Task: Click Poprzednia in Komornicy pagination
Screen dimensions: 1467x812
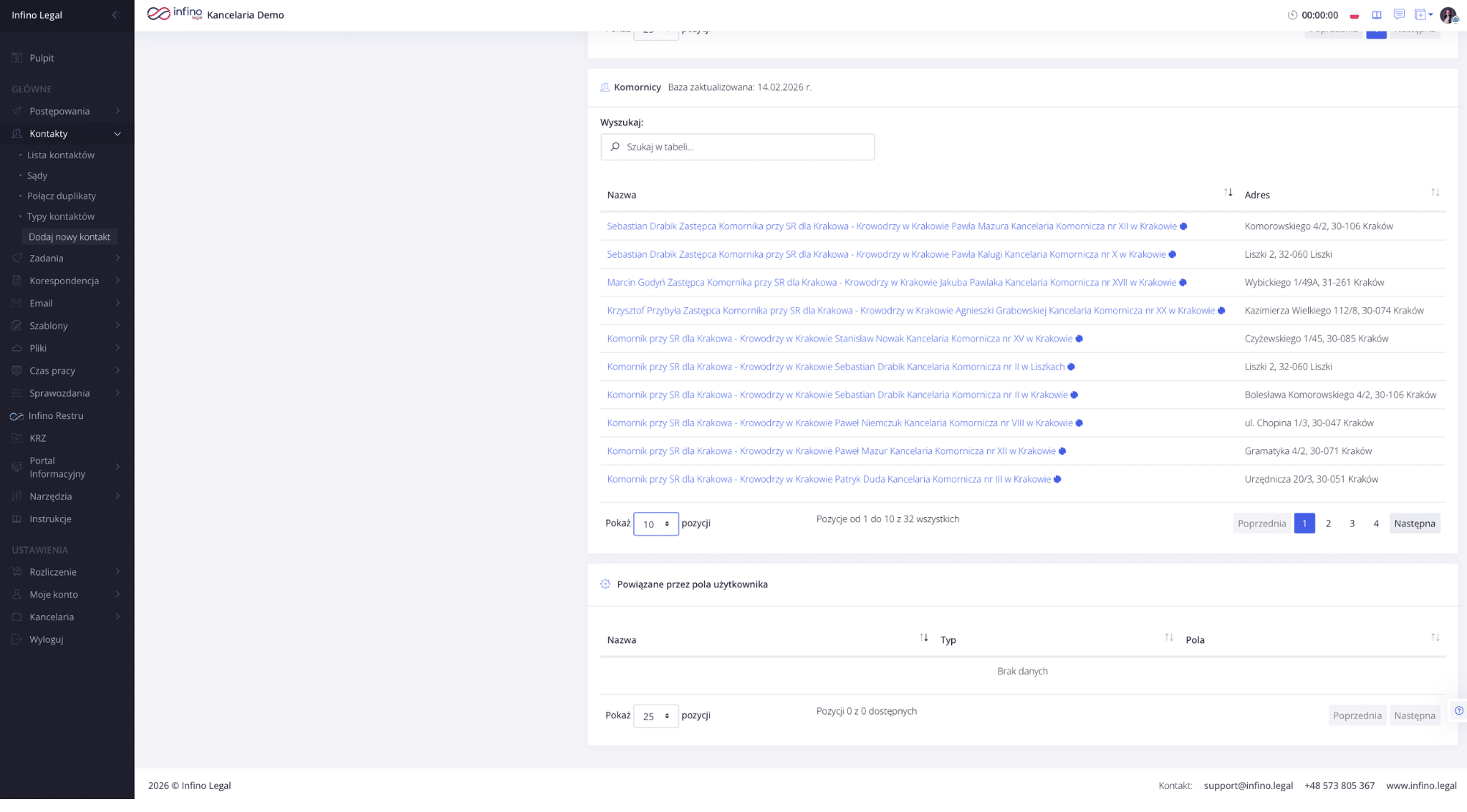Action: (1261, 523)
